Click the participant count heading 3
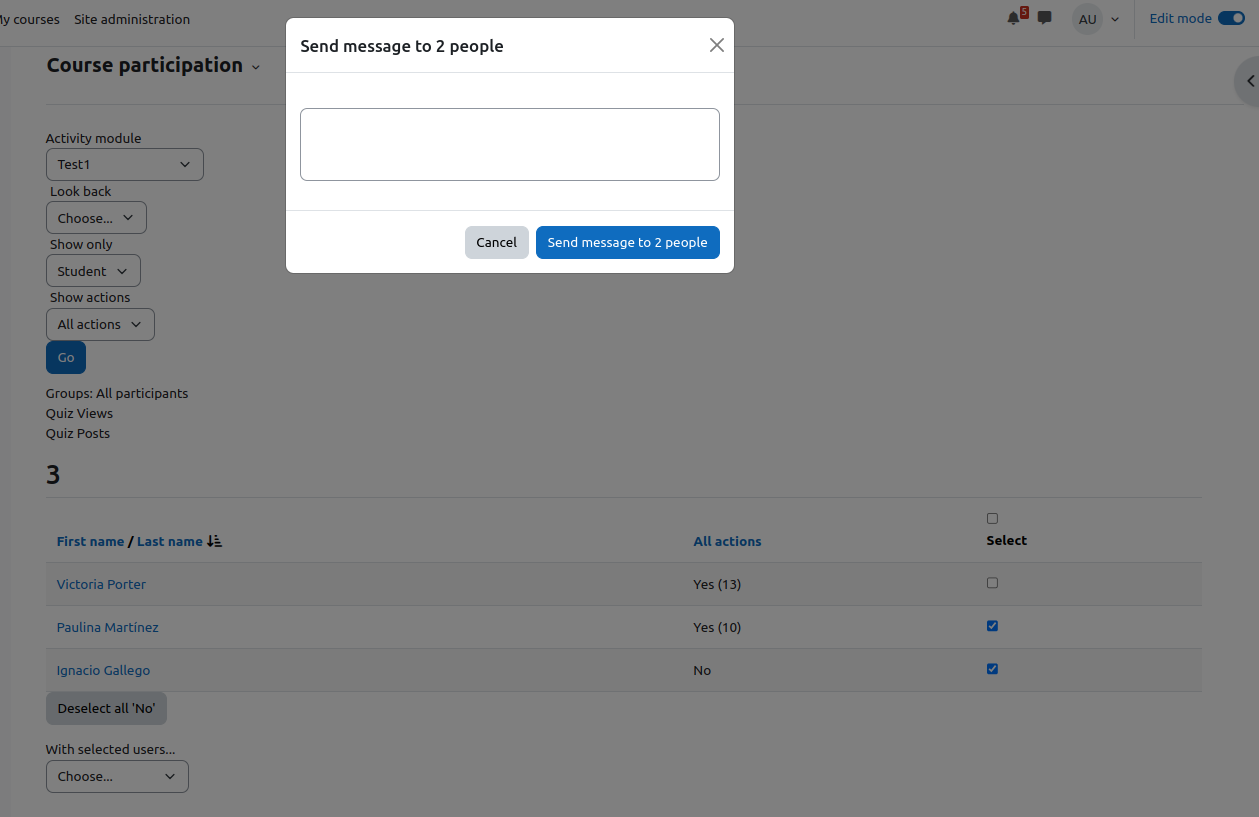Image resolution: width=1259 pixels, height=817 pixels. pyautogui.click(x=53, y=475)
